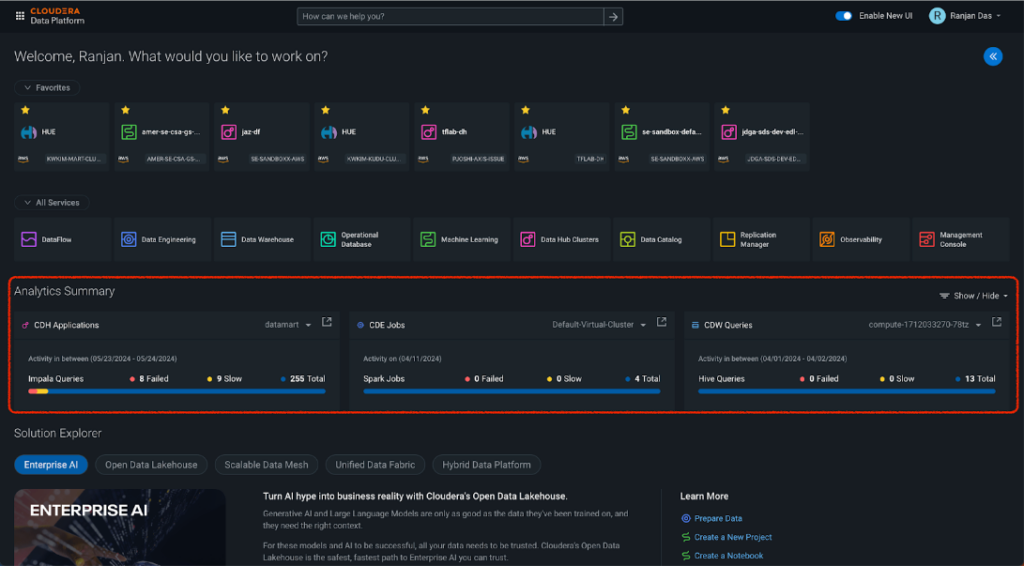Click the Create a New Project link

pyautogui.click(x=732, y=537)
